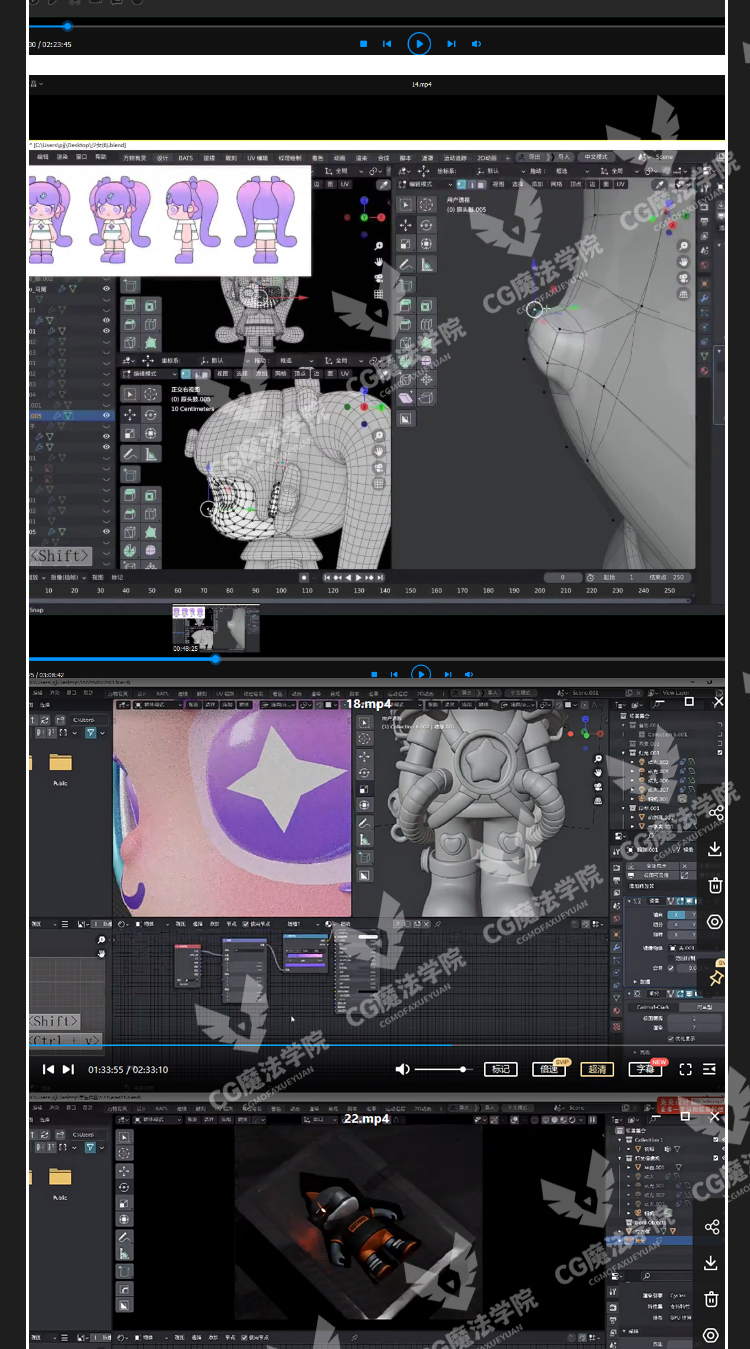Click frame 100 on 14.mp4 Blender timeline

coord(280,591)
